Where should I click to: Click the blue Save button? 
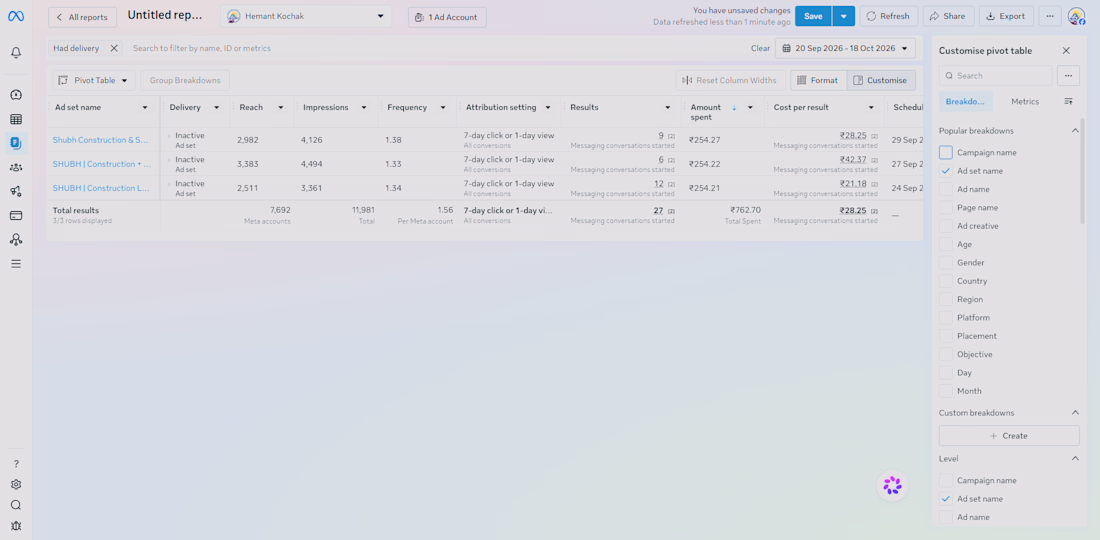813,16
